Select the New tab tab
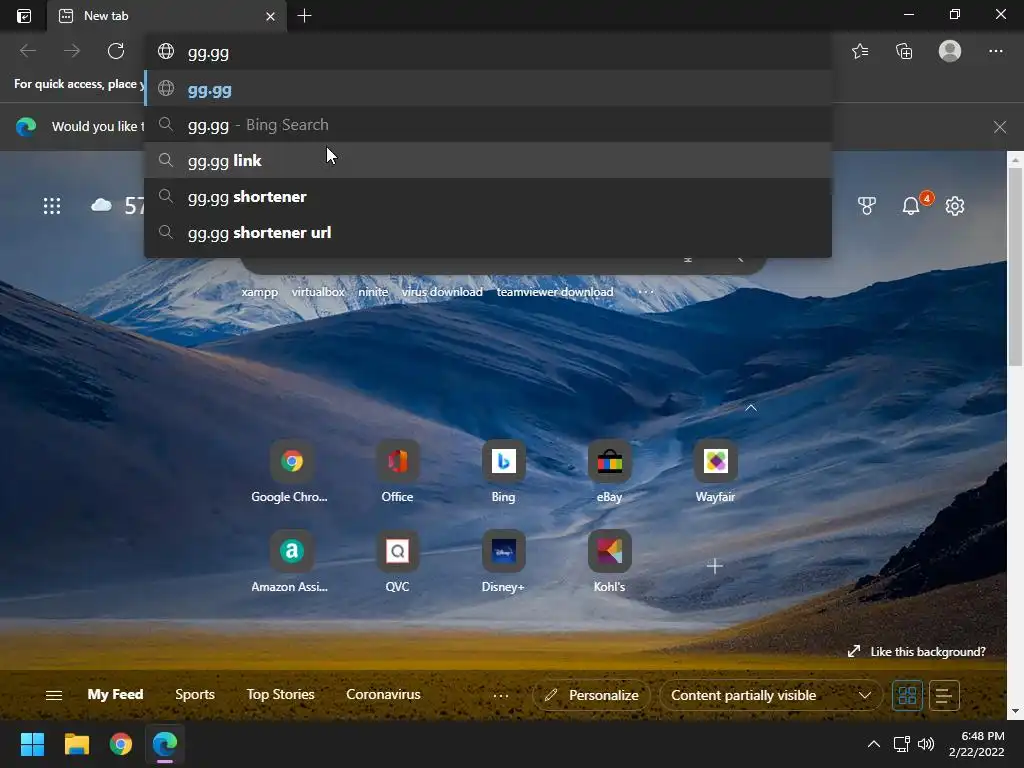This screenshot has height=768, width=1024. click(x=167, y=16)
